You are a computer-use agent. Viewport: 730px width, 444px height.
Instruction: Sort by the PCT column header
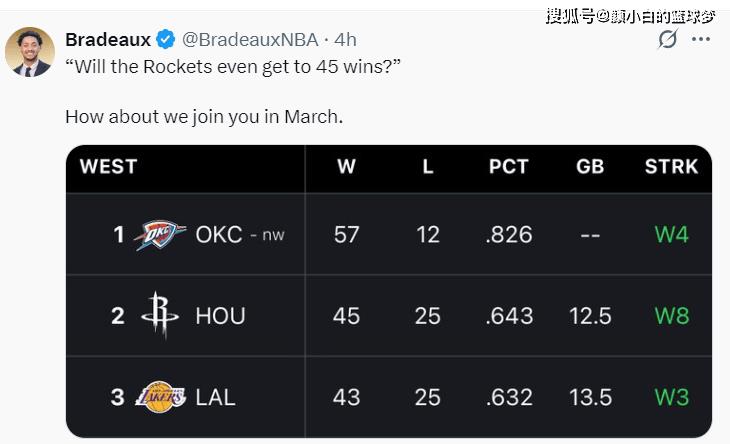point(508,167)
